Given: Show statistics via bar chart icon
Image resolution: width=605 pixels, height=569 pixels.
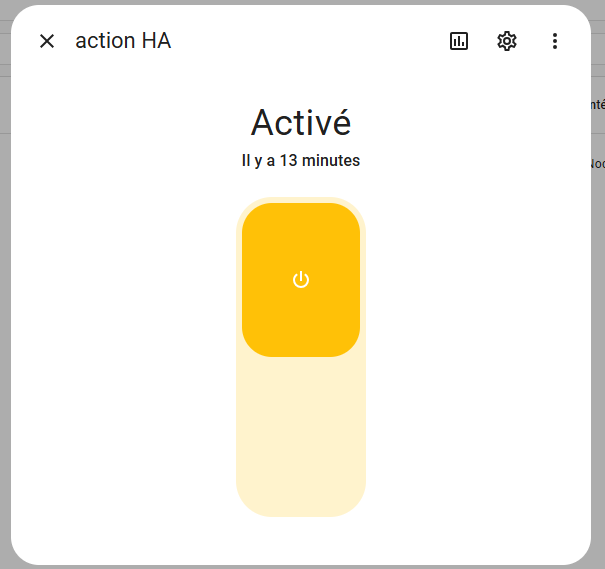Looking at the screenshot, I should coord(459,41).
